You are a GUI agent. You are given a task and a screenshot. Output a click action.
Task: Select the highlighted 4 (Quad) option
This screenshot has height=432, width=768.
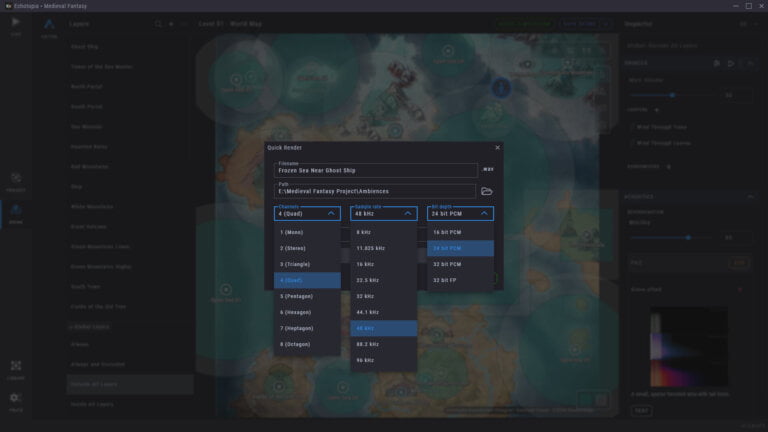point(307,280)
